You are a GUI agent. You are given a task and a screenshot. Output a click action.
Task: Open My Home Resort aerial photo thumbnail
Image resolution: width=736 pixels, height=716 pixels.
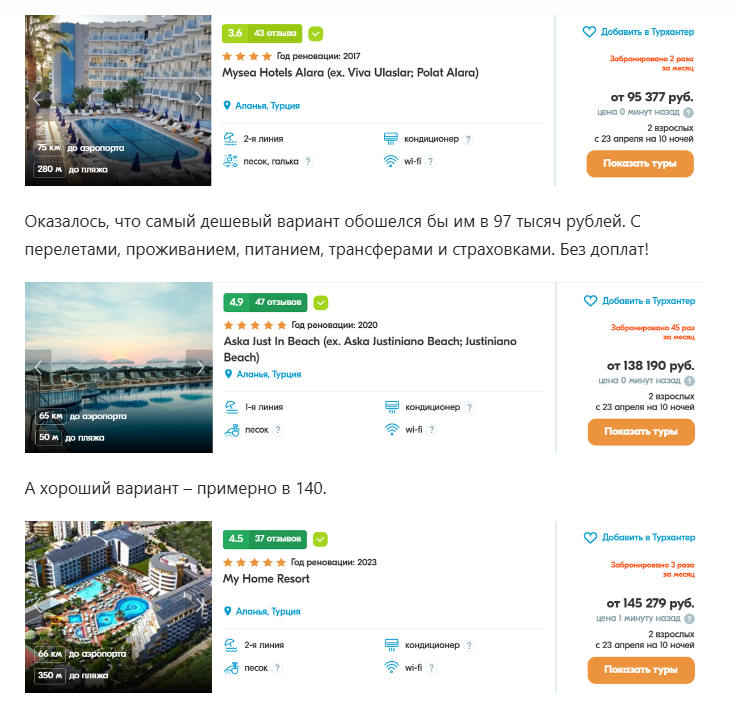pos(118,590)
